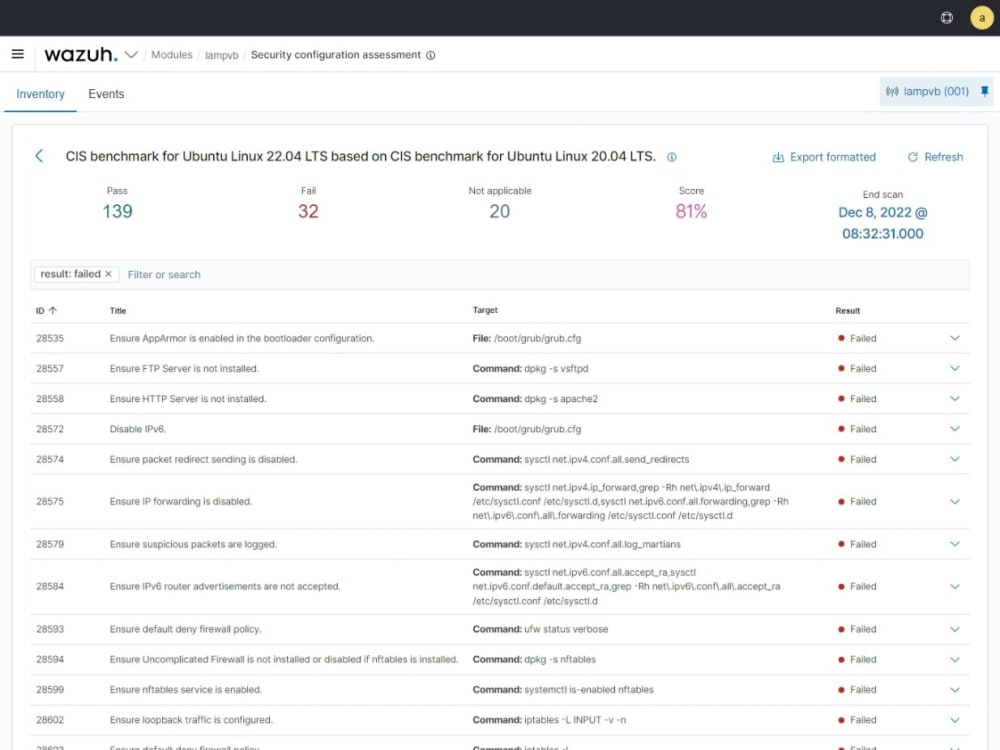The image size is (1000, 750).
Task: Click the agent signal icon before lampvb (001)
Action: click(x=894, y=91)
